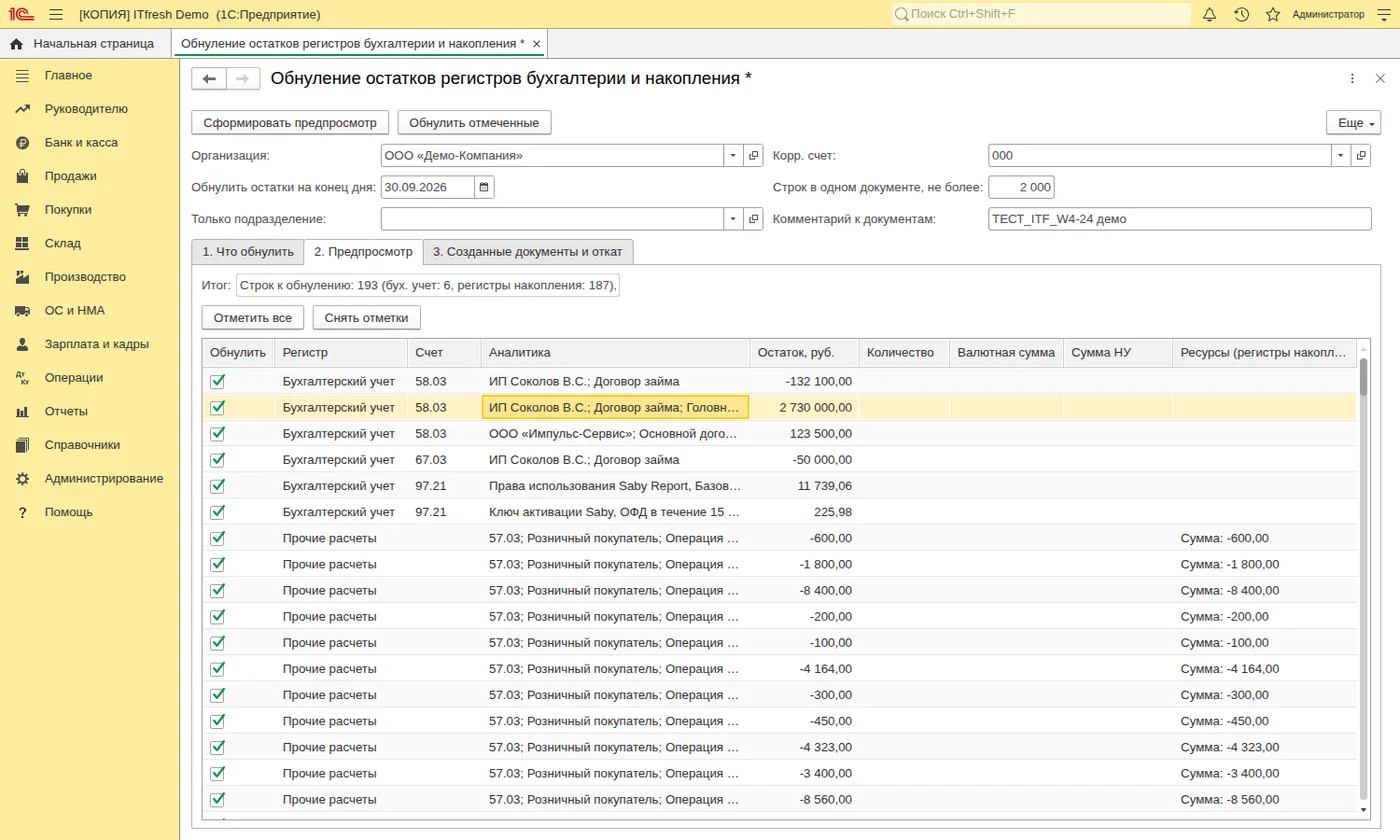
Task: Sort table by Остаток, руб. column header
Action: pos(804,353)
